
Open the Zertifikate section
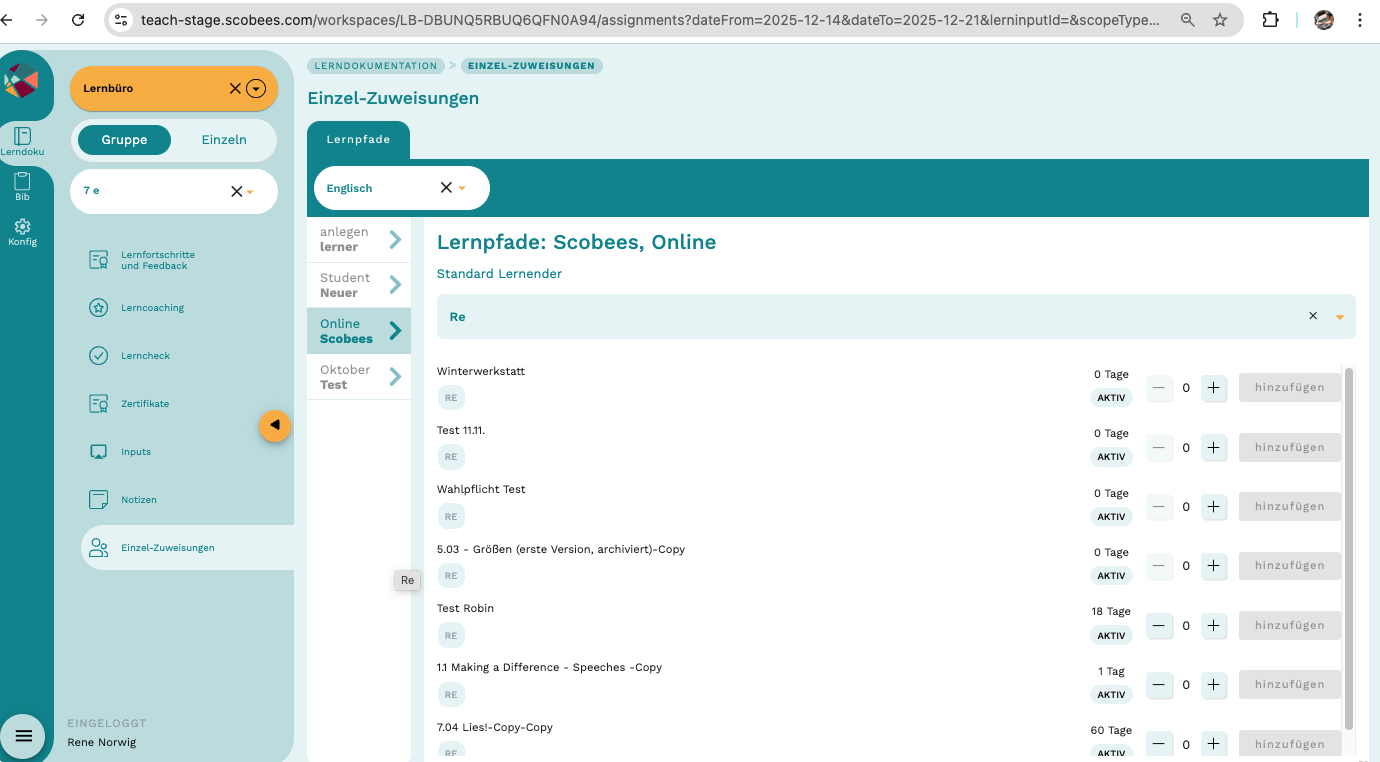(x=145, y=404)
